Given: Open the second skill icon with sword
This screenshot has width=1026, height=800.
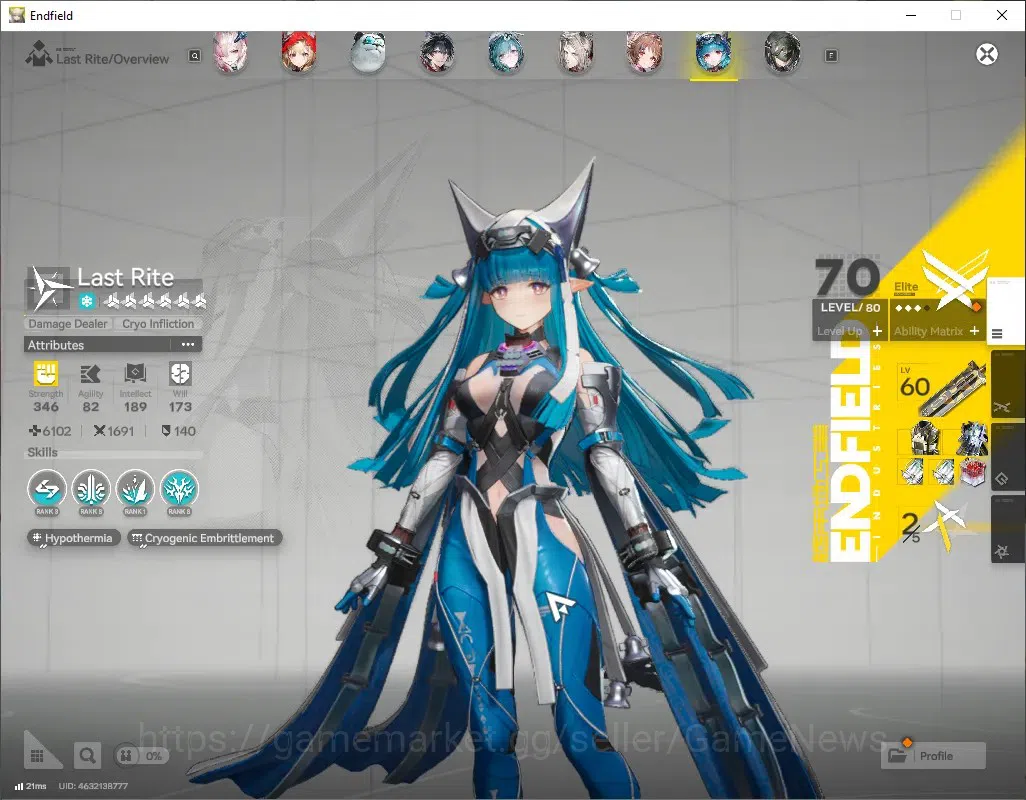Looking at the screenshot, I should pyautogui.click(x=91, y=489).
